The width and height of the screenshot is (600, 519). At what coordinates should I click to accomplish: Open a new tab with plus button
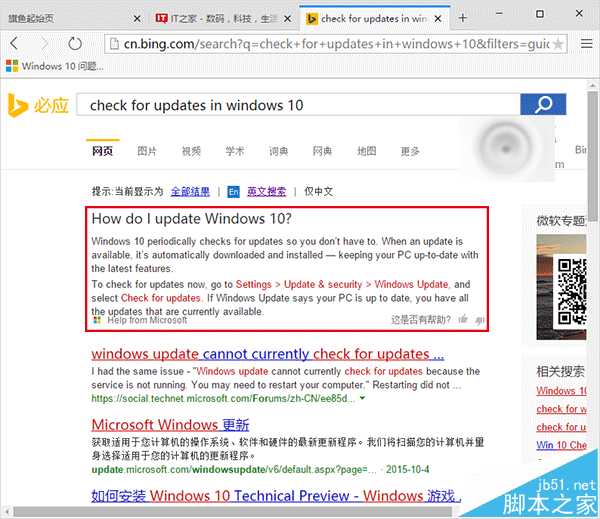[x=463, y=18]
